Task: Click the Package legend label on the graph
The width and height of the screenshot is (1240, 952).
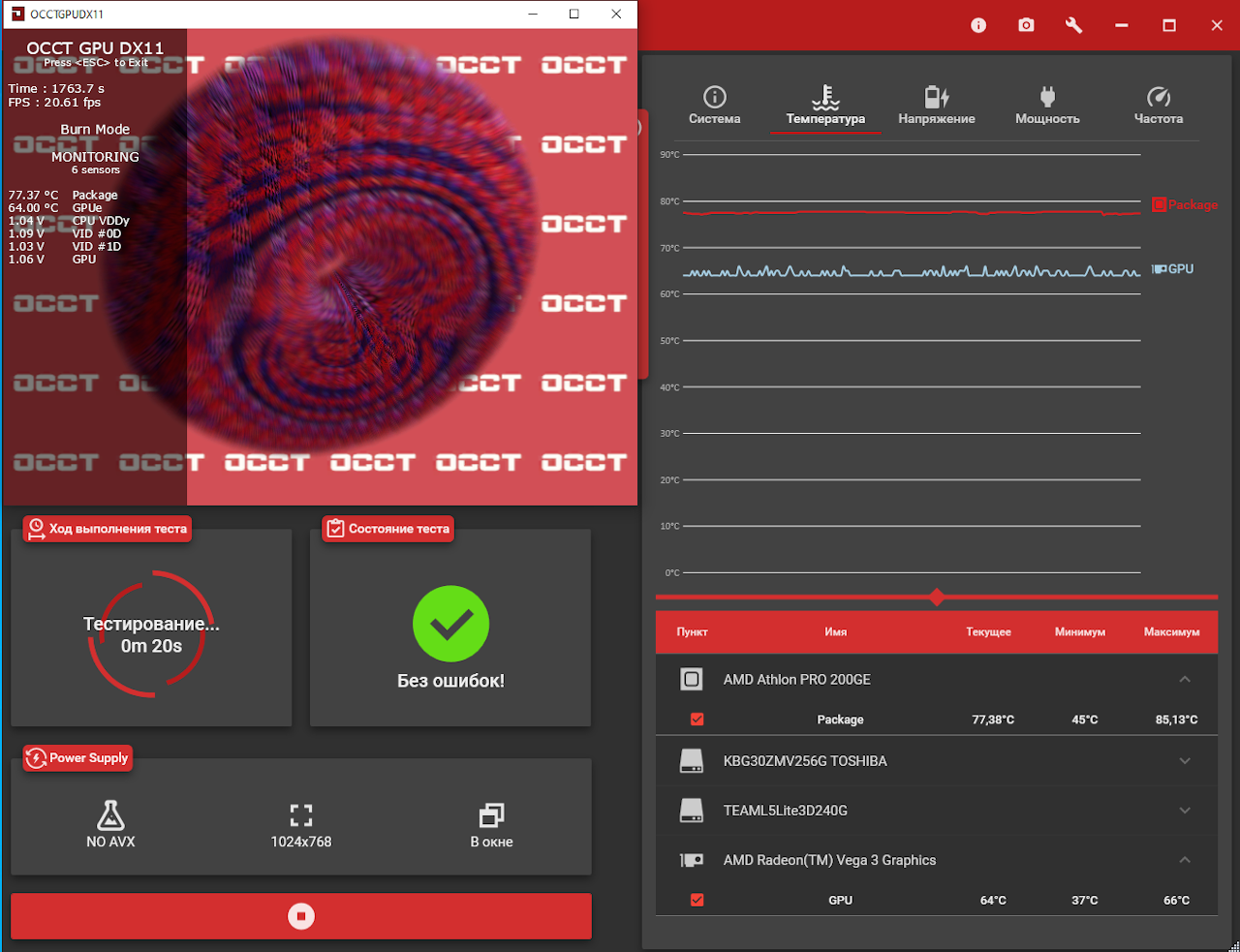Action: (1186, 204)
